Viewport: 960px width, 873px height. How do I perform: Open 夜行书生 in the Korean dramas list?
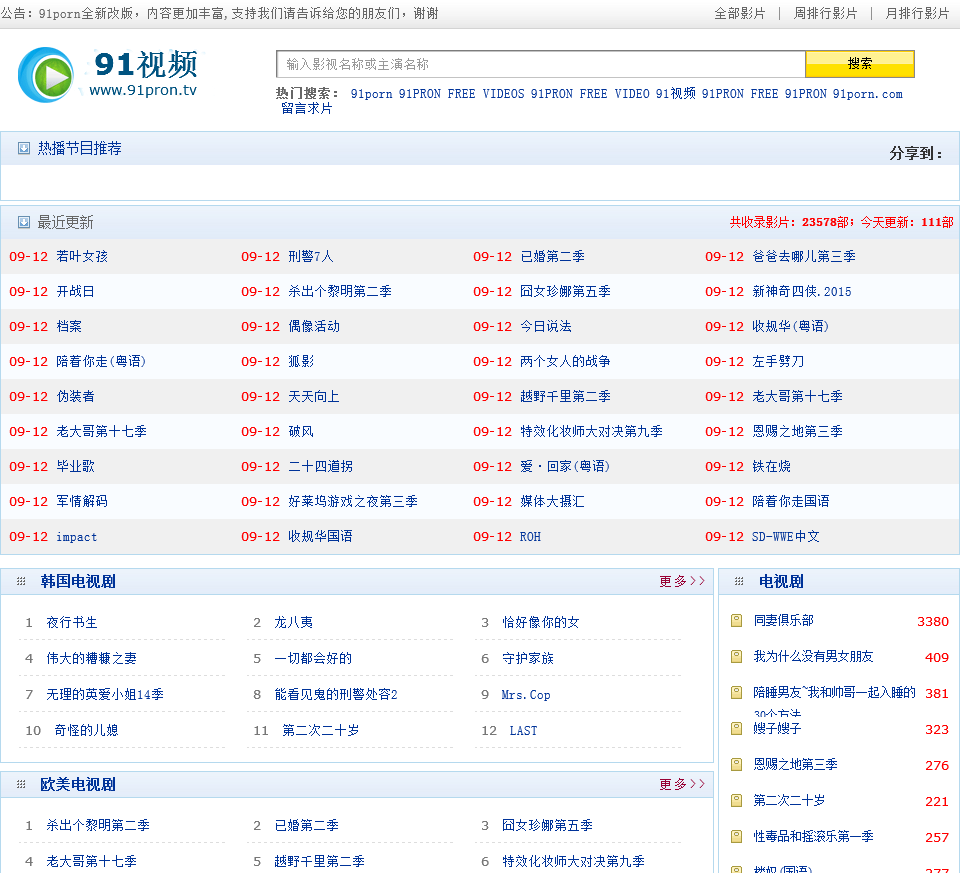(72, 622)
